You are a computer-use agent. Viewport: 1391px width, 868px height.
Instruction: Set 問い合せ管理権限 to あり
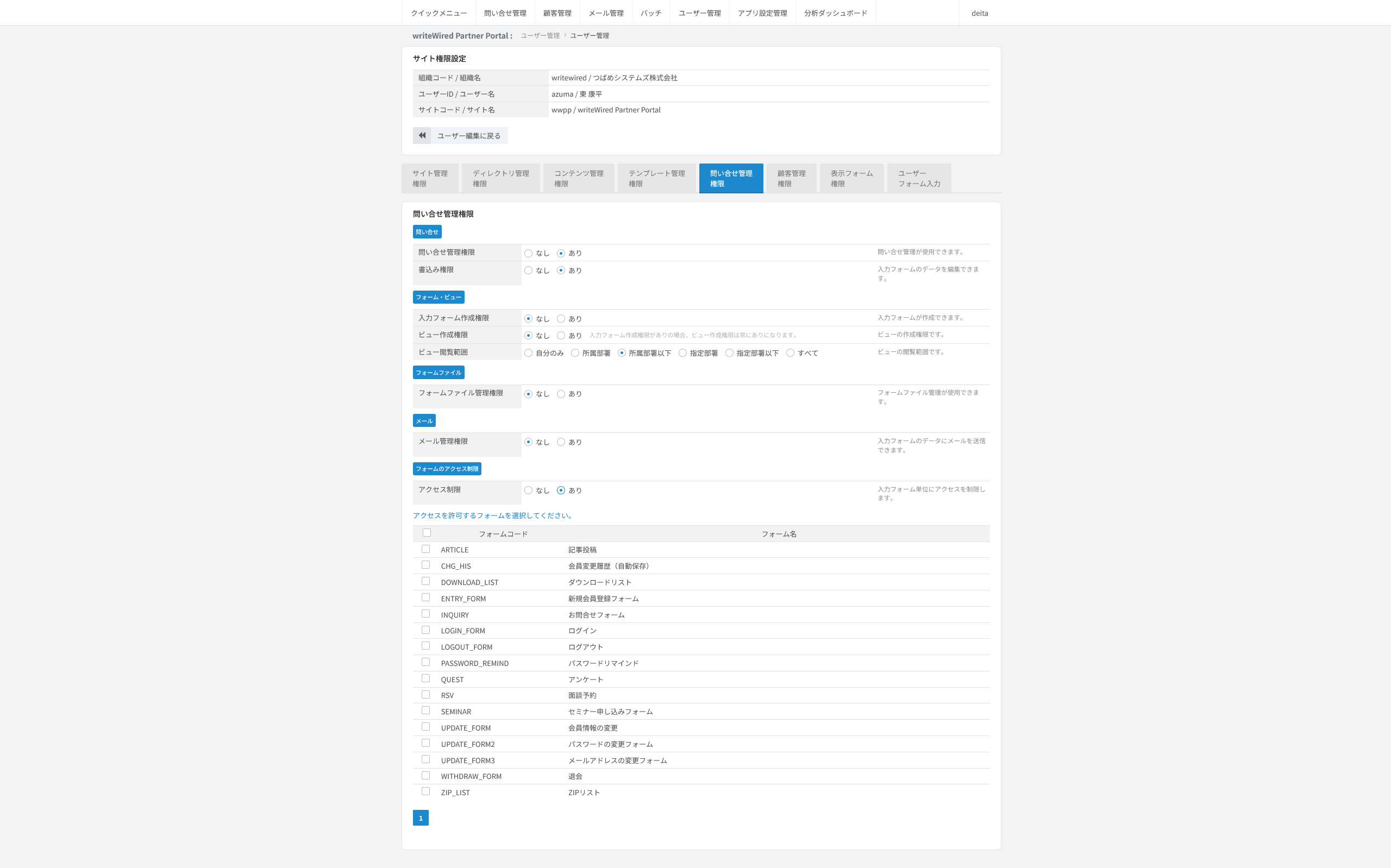[561, 253]
